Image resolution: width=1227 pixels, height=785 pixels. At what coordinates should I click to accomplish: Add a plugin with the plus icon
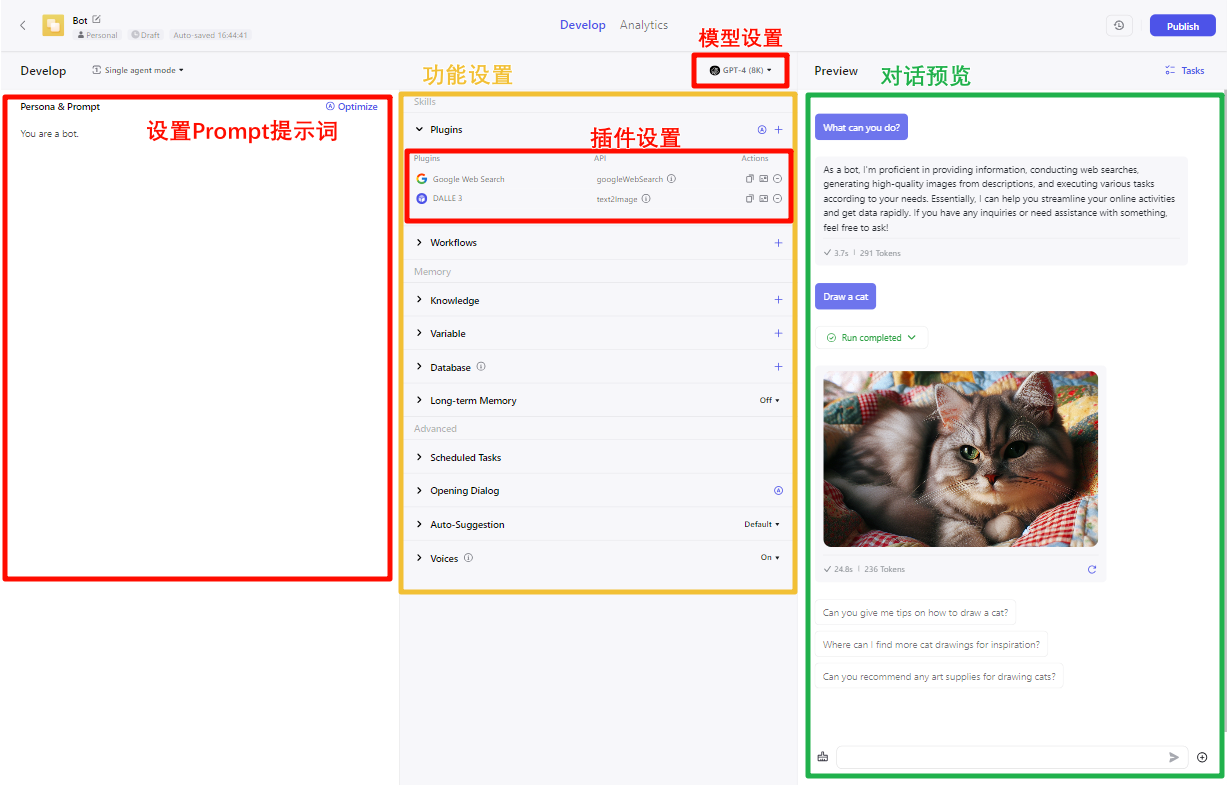pos(779,130)
